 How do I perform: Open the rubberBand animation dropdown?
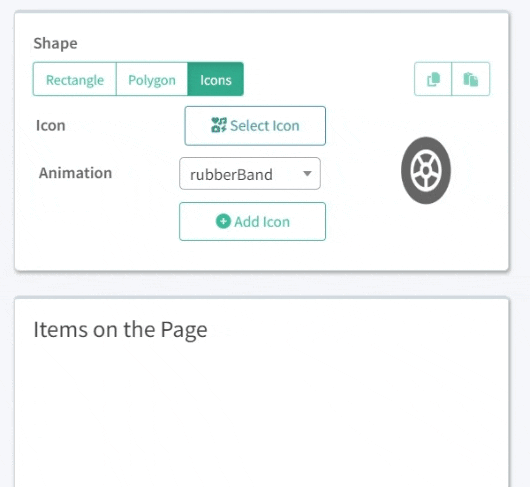[x=250, y=173]
